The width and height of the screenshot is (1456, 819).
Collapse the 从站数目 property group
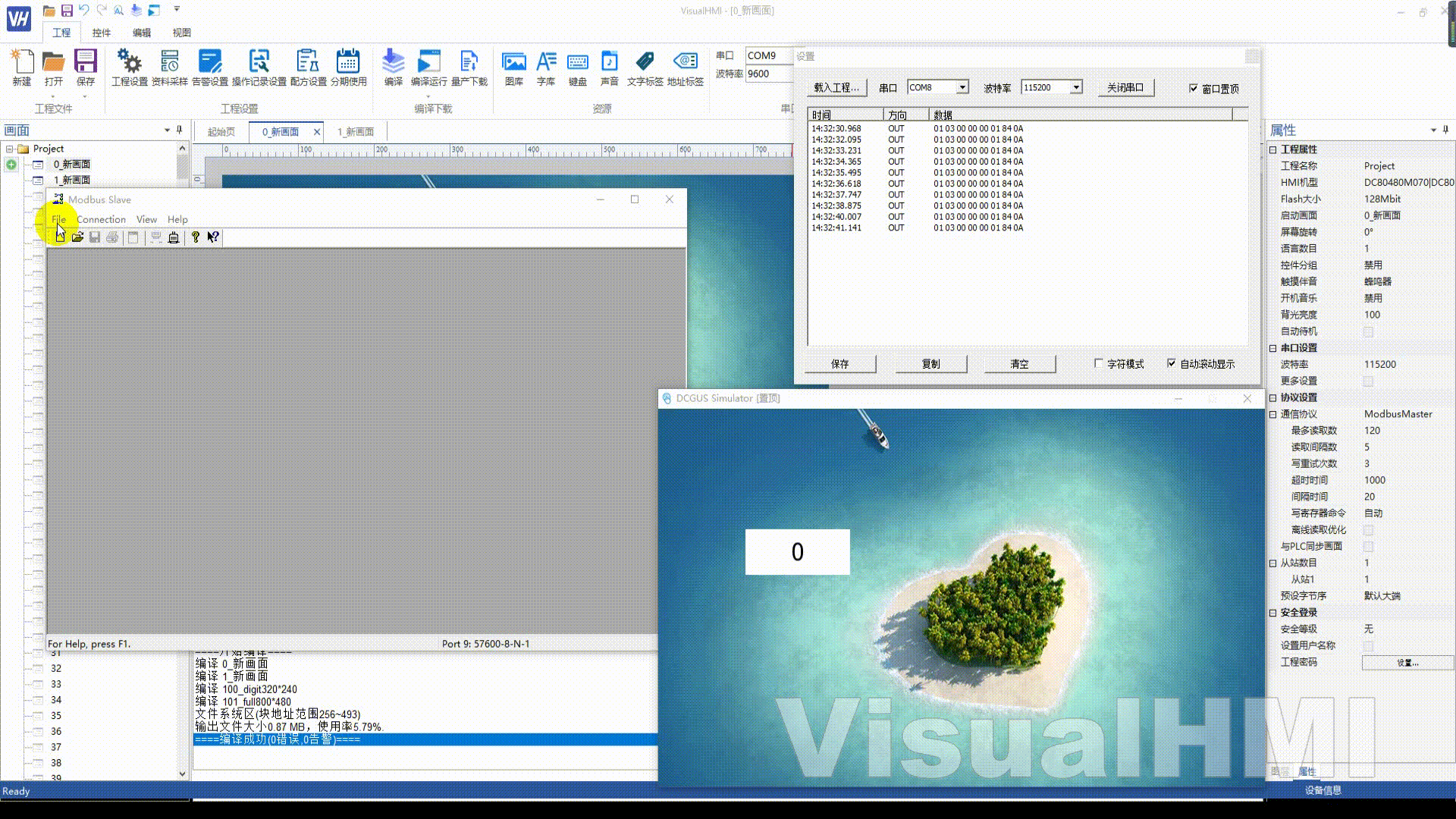point(1273,563)
